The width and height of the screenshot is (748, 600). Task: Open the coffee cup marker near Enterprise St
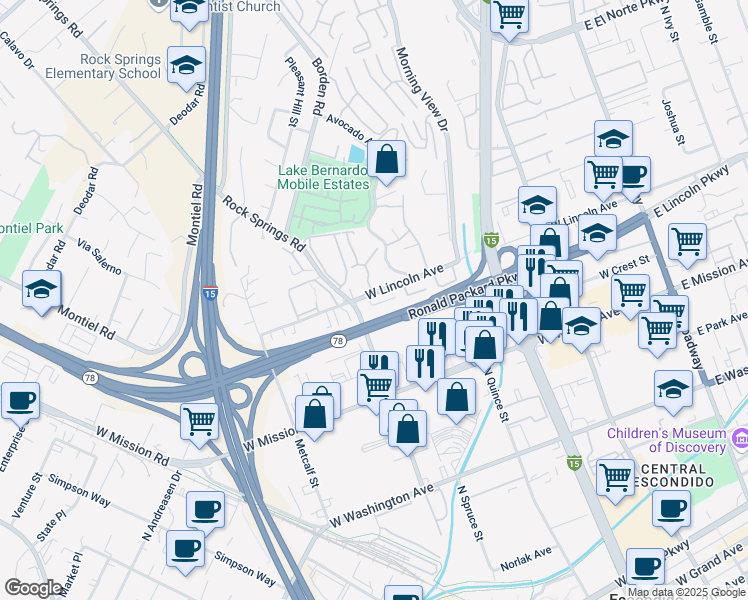tap(21, 403)
